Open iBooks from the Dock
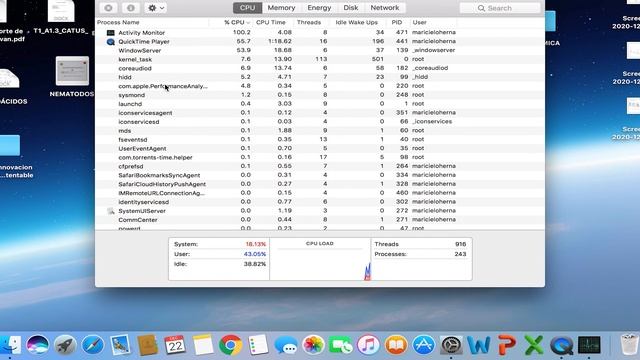This screenshot has height=360, width=640. pos(396,345)
